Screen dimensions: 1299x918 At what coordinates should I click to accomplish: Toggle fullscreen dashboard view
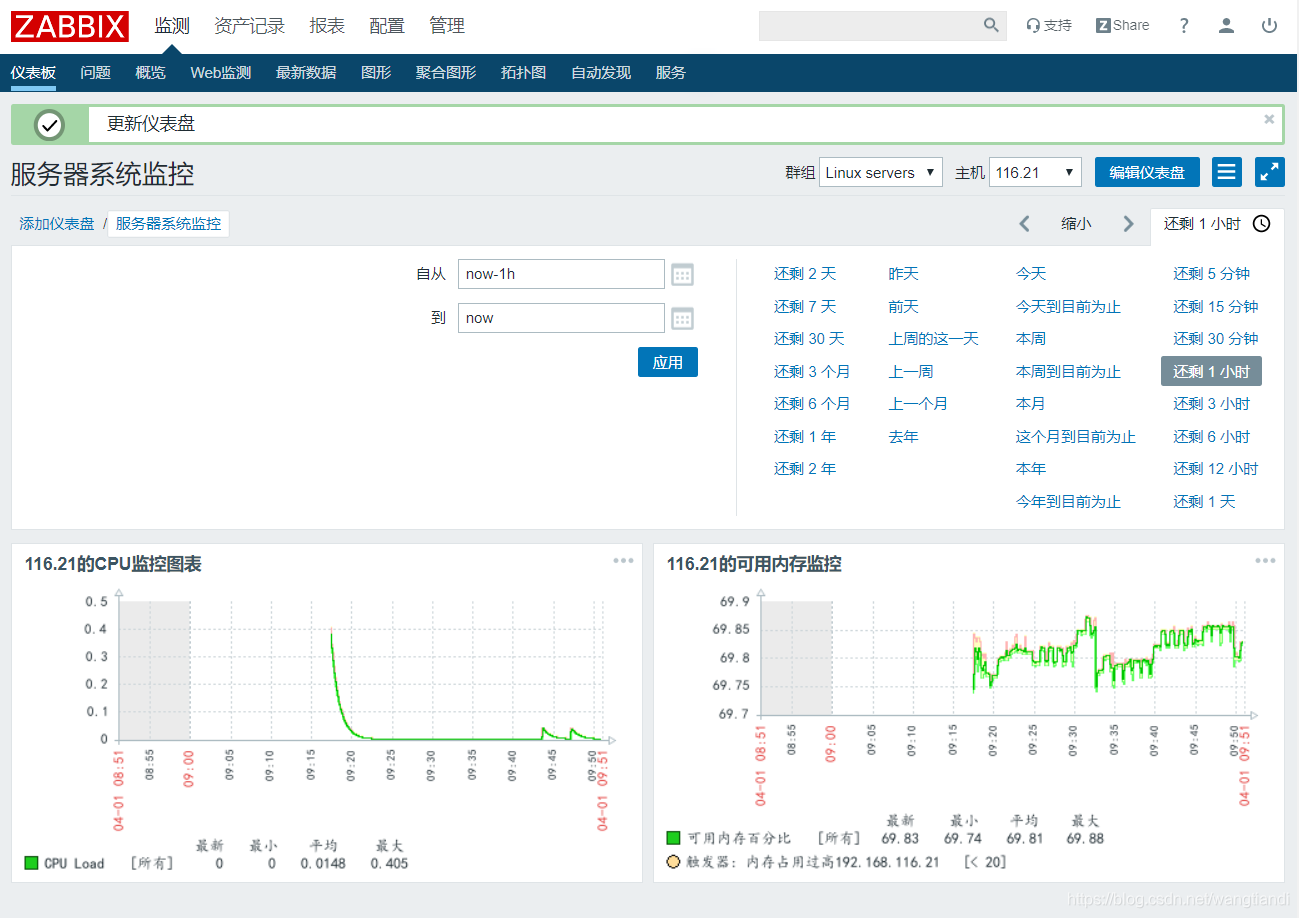pyautogui.click(x=1270, y=172)
